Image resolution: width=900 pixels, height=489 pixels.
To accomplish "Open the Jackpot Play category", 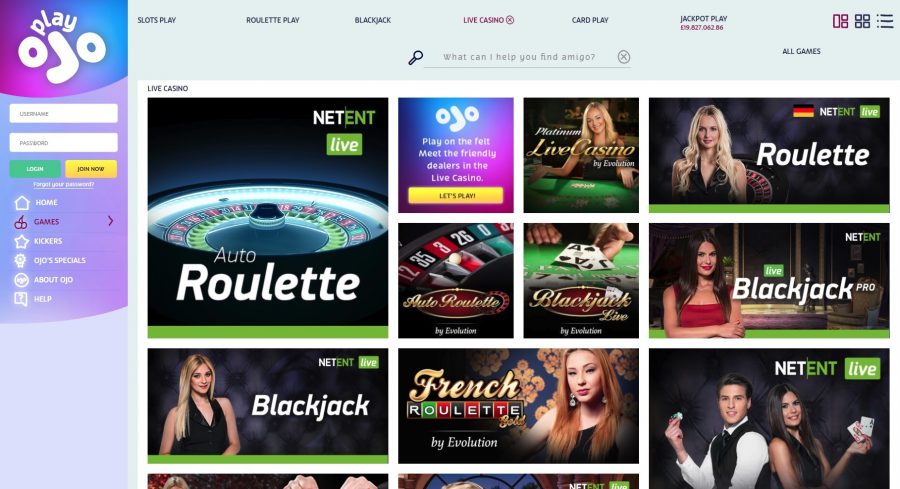I will pos(703,19).
